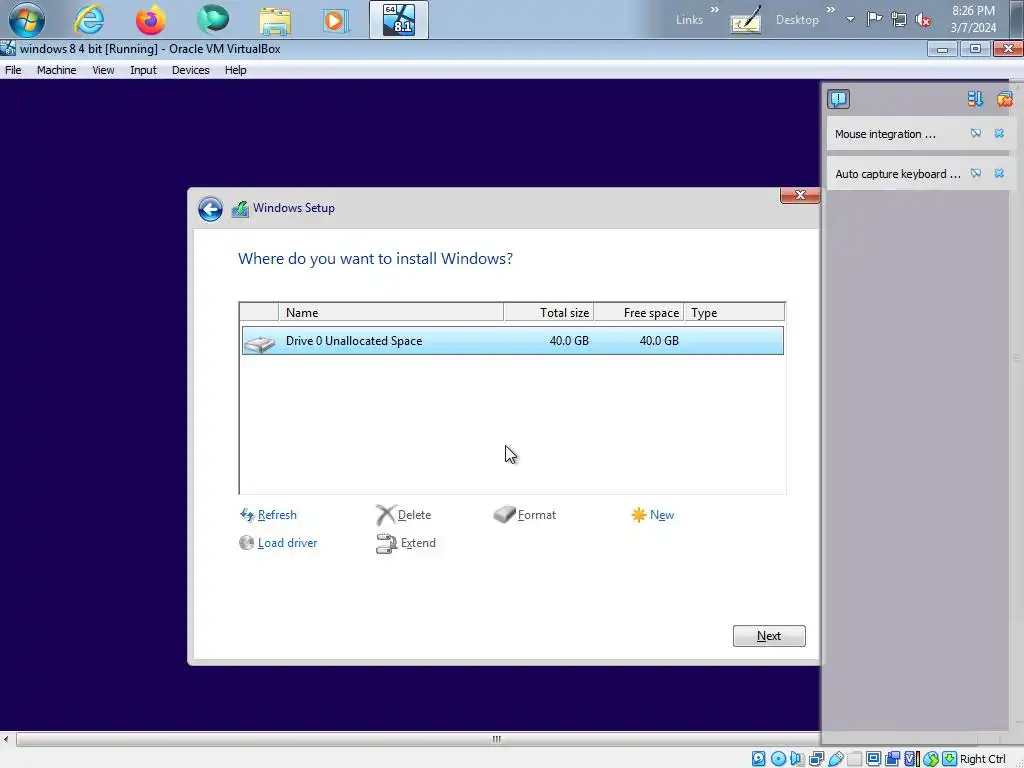This screenshot has height=768, width=1024.
Task: Expand the Links toolbar chevron
Action: (714, 10)
